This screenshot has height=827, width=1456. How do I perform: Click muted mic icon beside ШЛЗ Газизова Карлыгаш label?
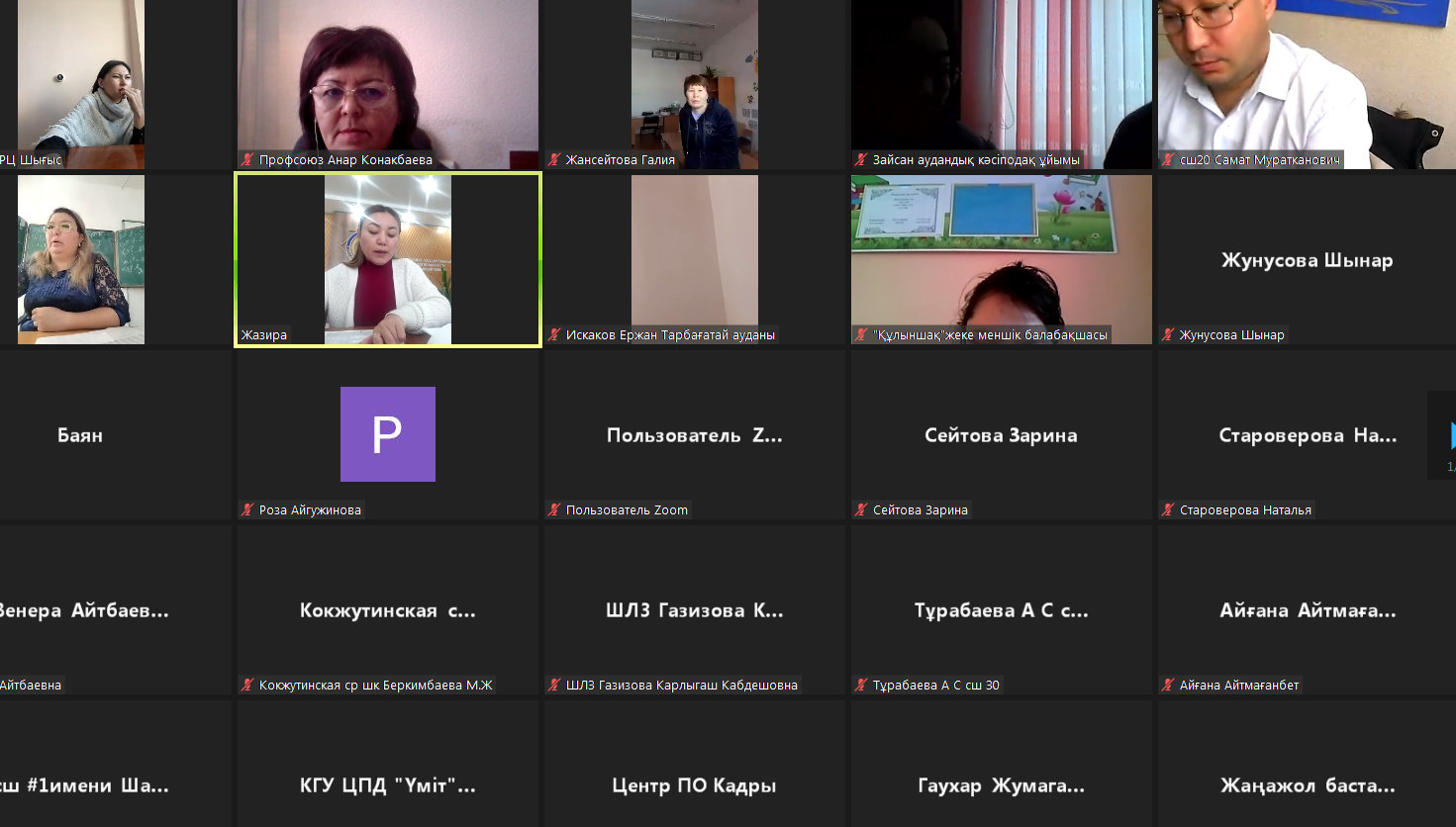tap(554, 685)
